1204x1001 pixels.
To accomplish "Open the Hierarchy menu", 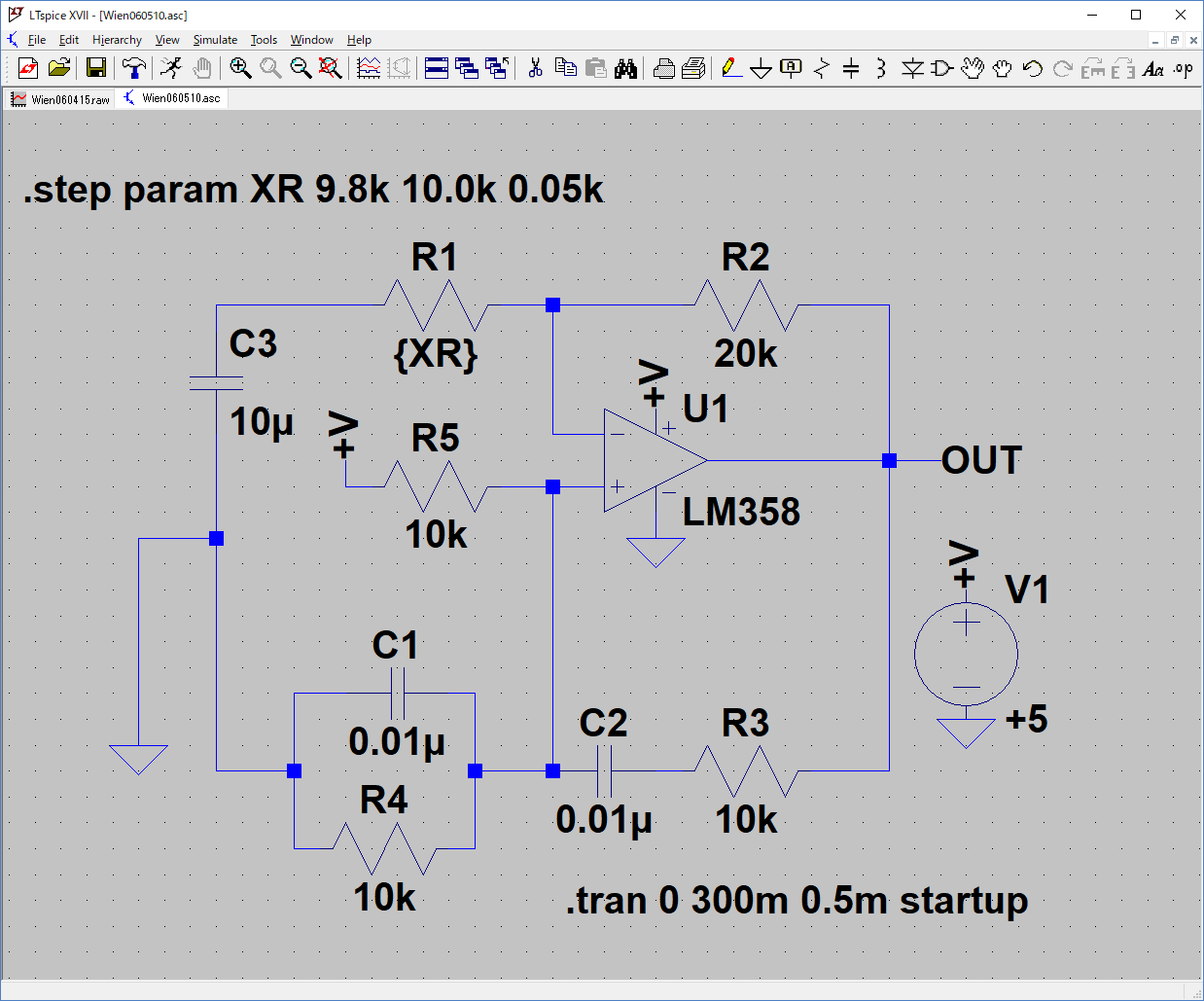I will [x=117, y=40].
